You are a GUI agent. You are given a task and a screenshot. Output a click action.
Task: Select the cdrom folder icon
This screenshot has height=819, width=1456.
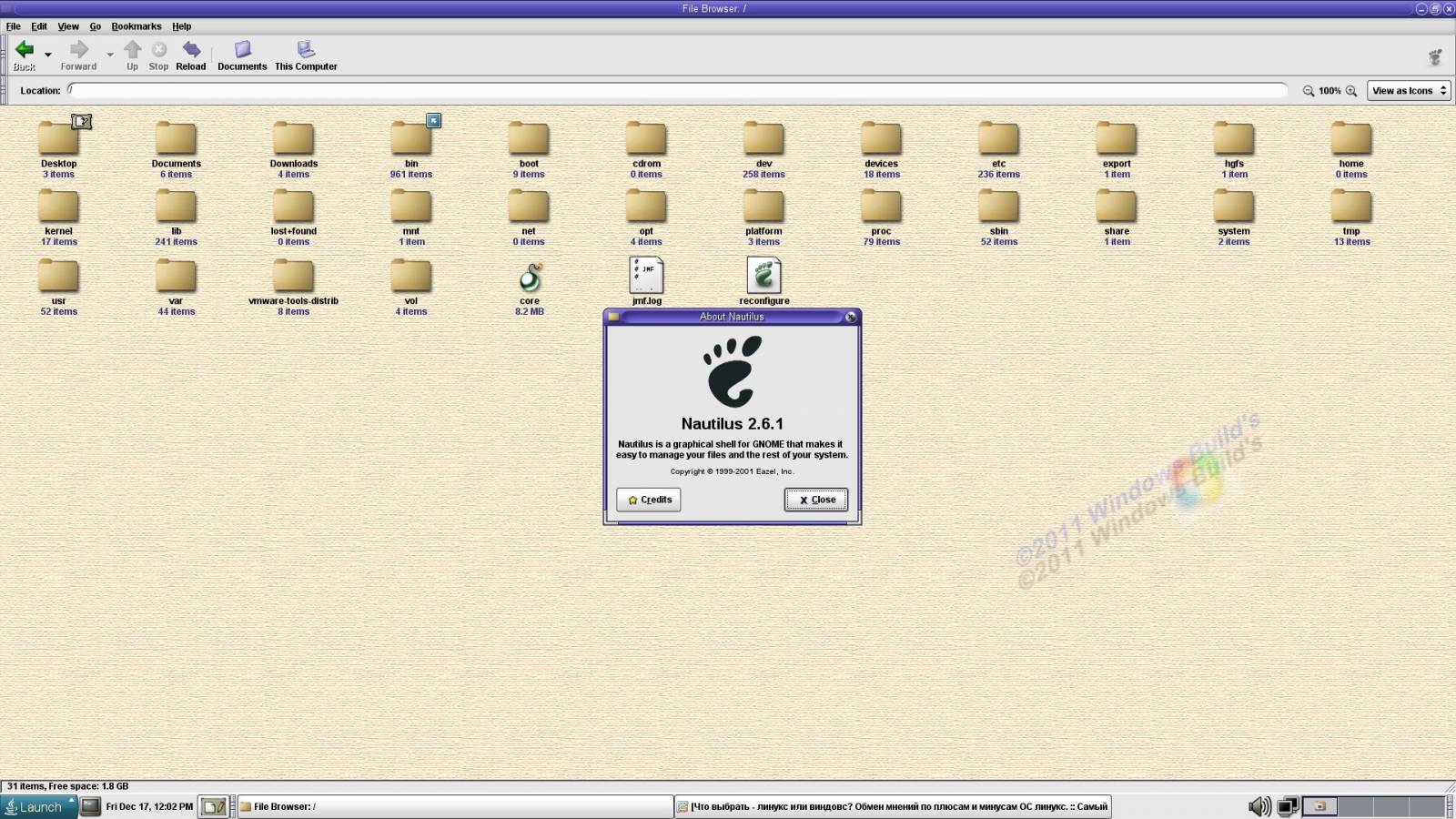(x=646, y=138)
